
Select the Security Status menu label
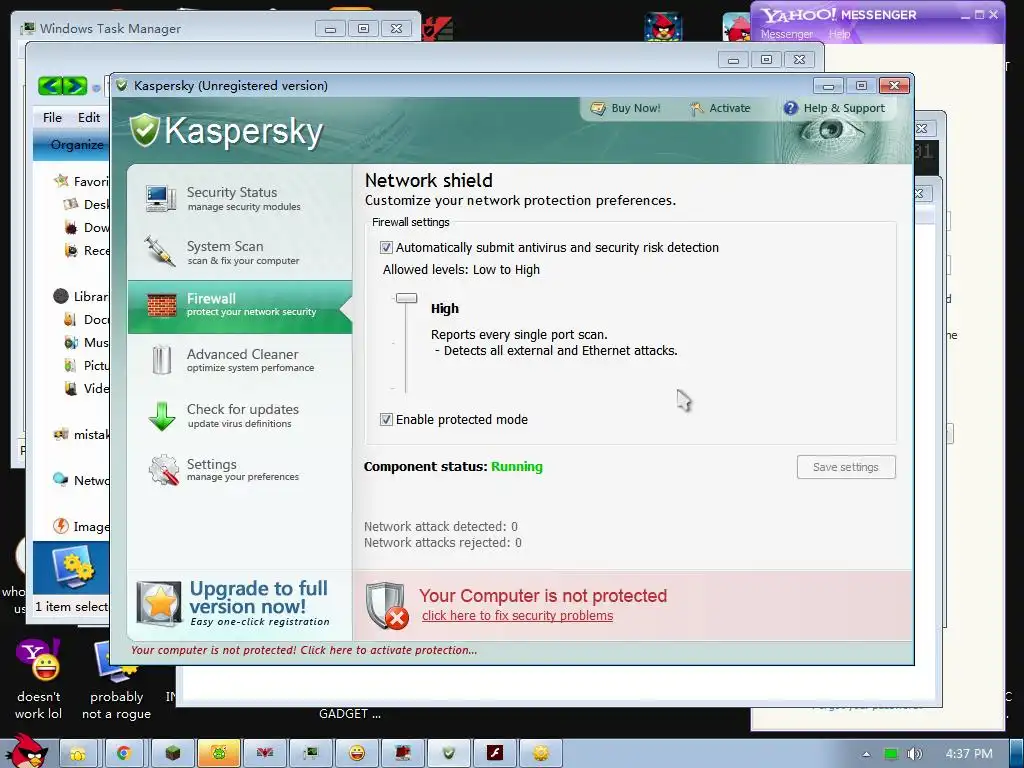[x=232, y=192]
